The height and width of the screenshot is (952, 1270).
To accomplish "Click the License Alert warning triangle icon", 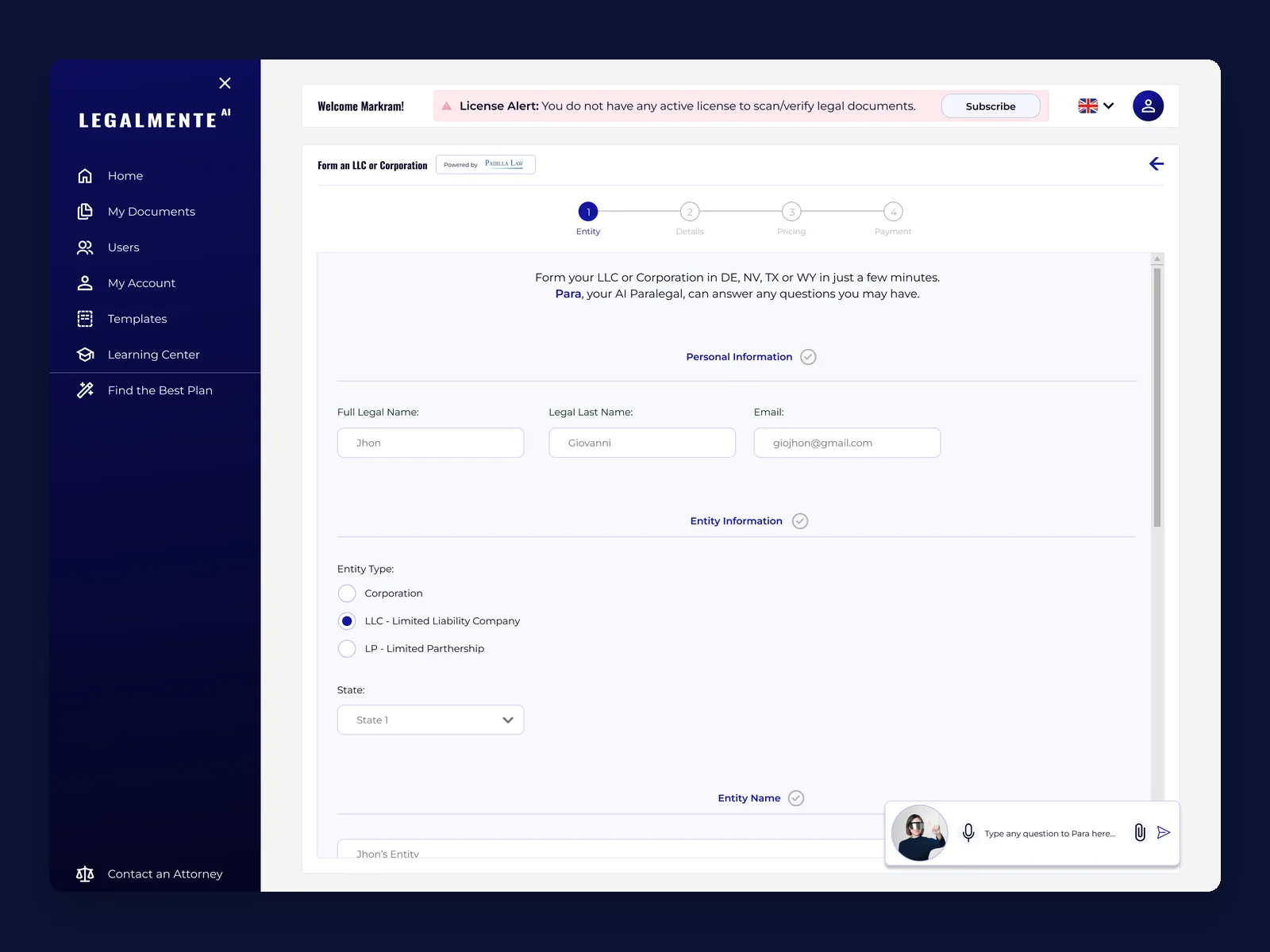I will pyautogui.click(x=447, y=106).
